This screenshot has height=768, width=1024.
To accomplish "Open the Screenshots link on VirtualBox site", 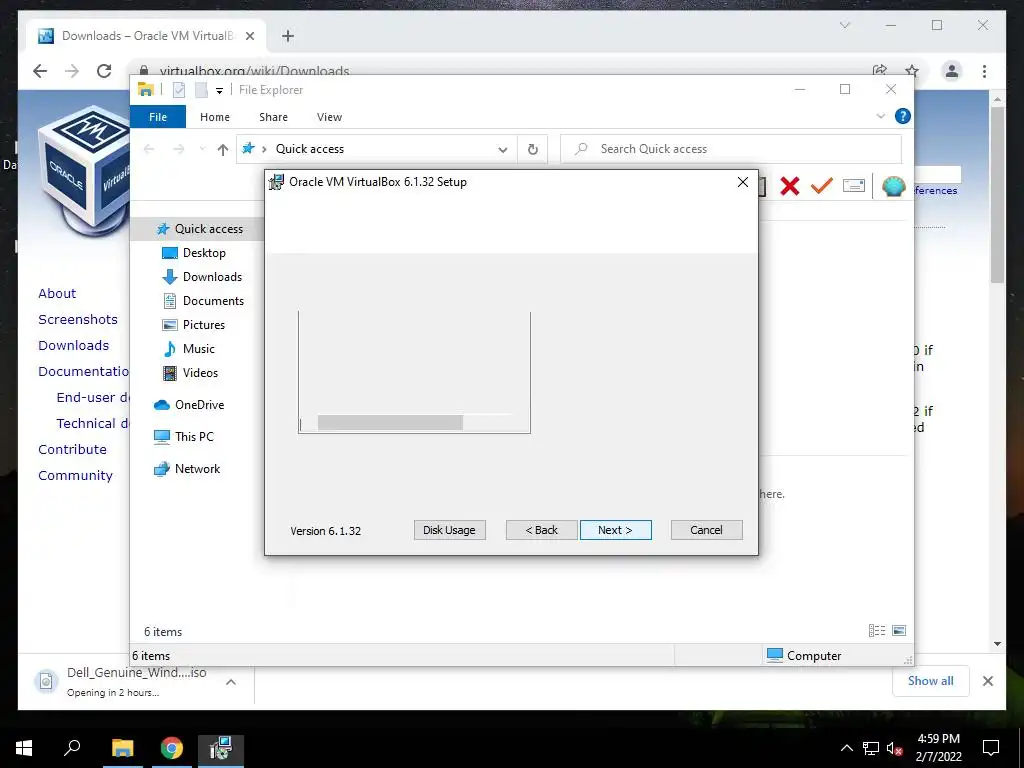I will click(x=78, y=319).
